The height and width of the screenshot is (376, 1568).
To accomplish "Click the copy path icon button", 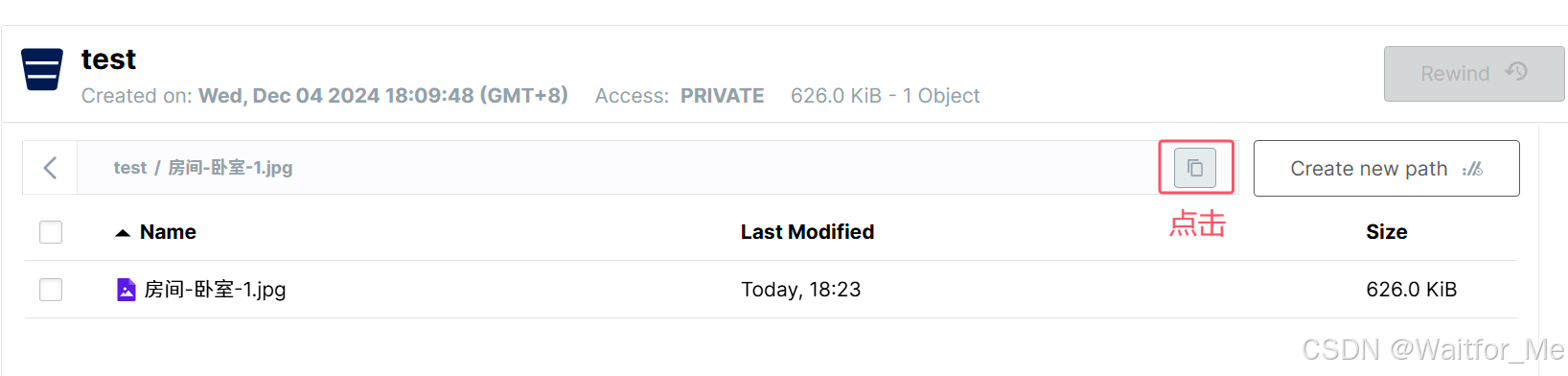I will 1195,168.
